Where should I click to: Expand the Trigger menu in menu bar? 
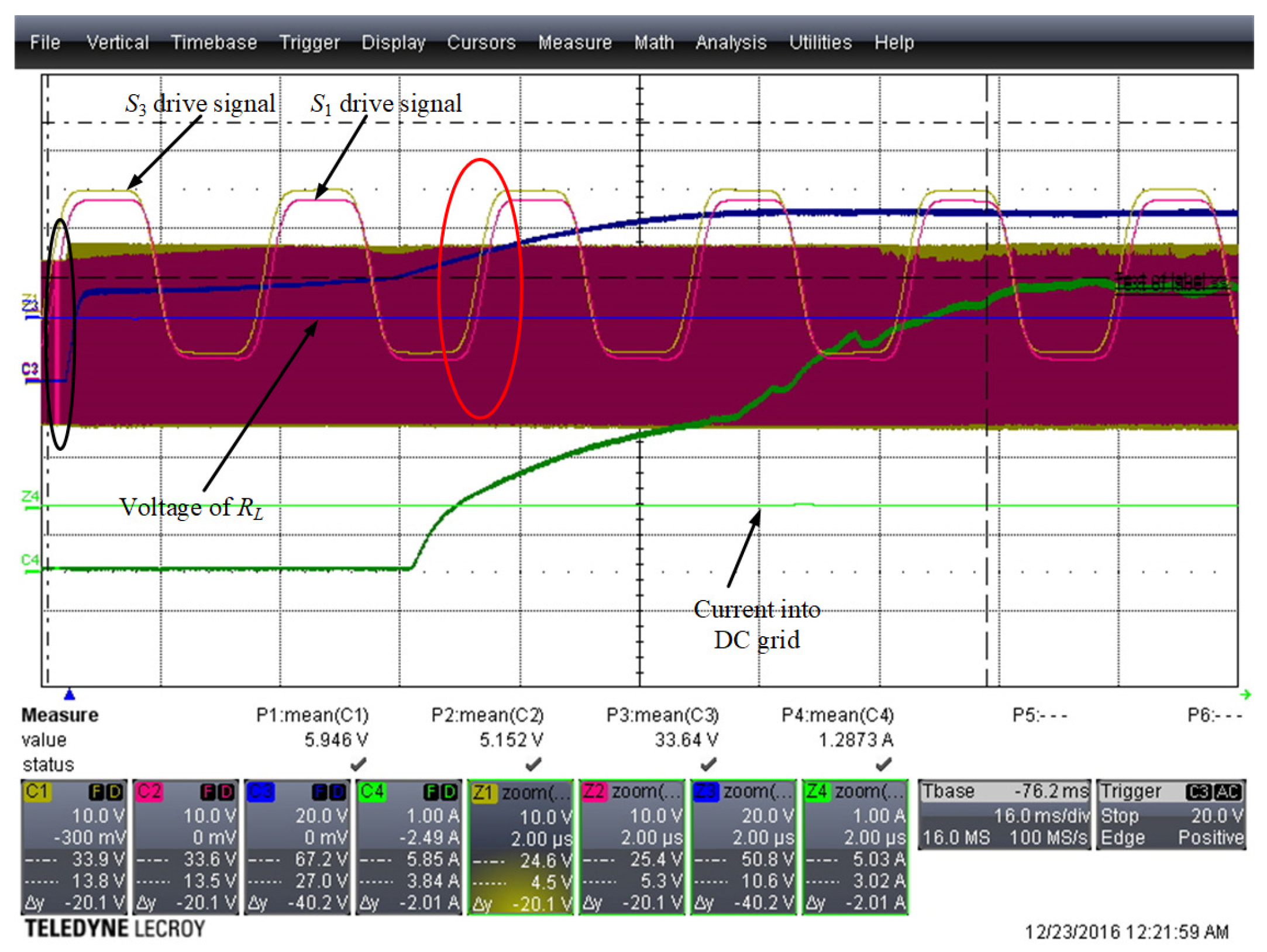tap(309, 42)
